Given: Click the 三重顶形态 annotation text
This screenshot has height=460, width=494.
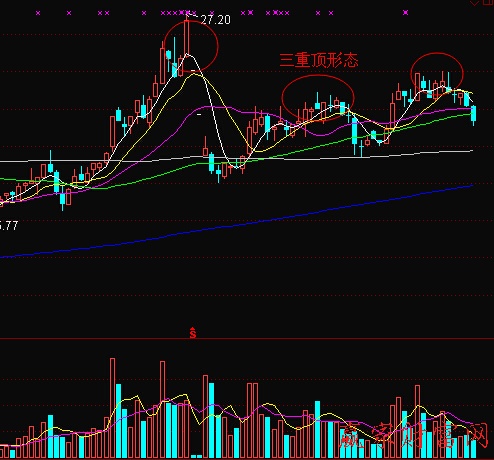Looking at the screenshot, I should 318,60.
